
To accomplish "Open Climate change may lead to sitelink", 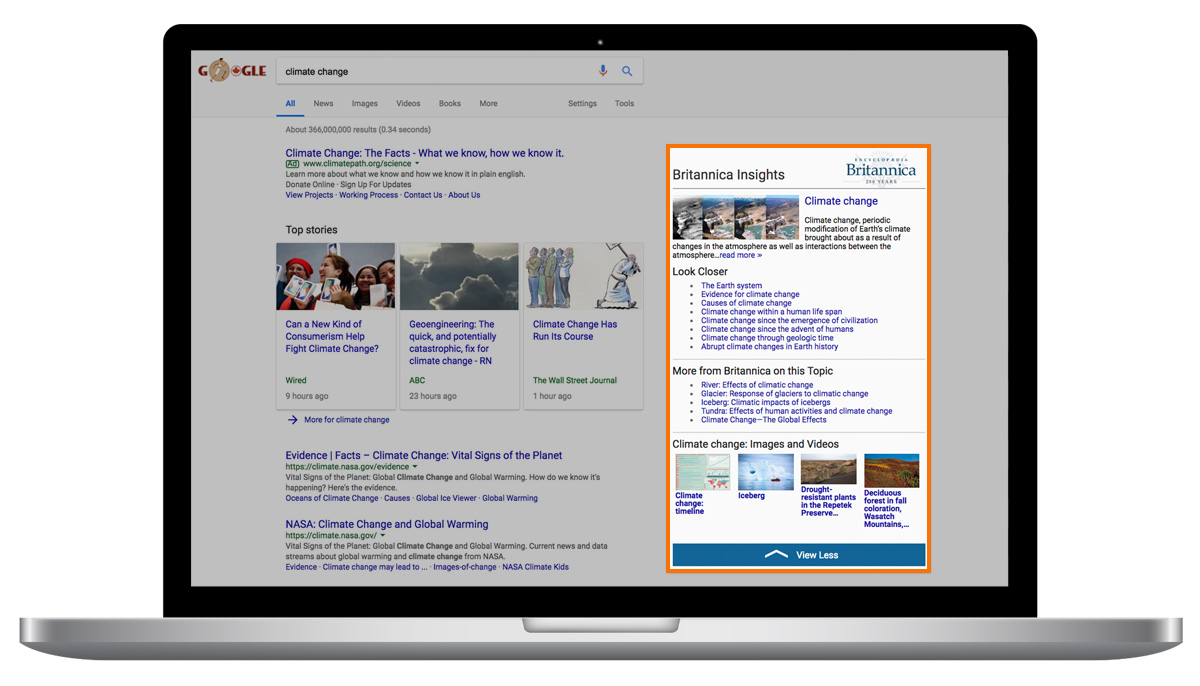I will point(375,567).
